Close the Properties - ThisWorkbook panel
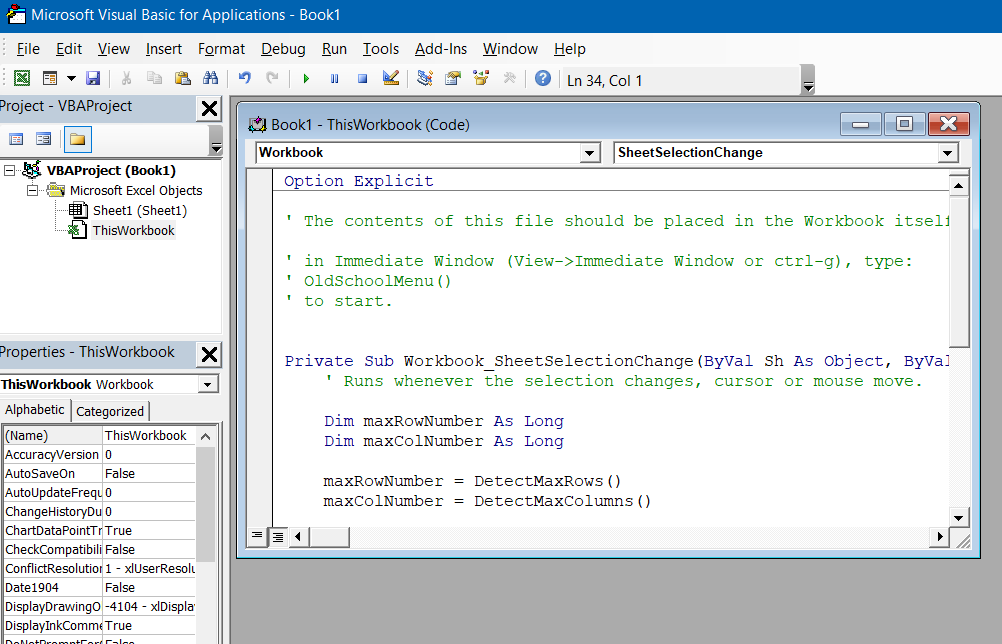This screenshot has height=644, width=1002. click(209, 353)
